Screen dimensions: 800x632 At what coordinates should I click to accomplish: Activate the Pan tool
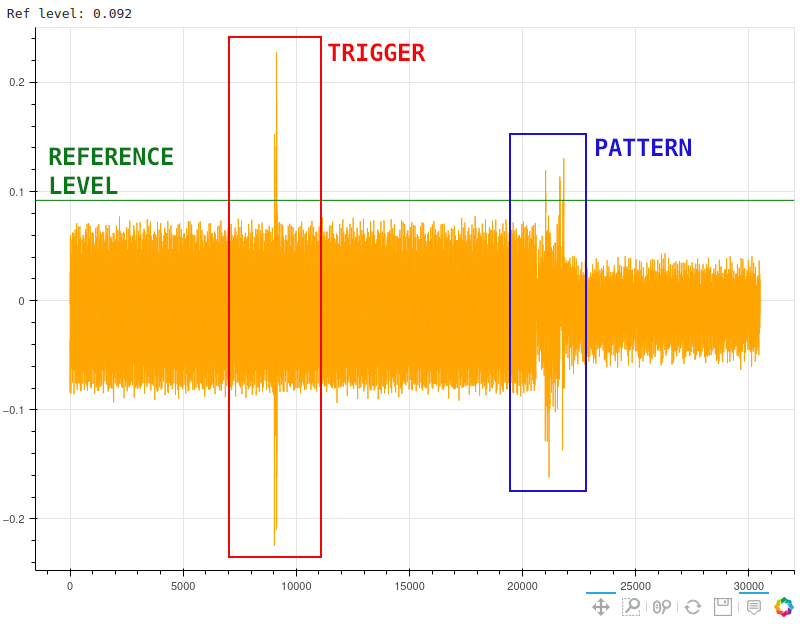point(601,607)
